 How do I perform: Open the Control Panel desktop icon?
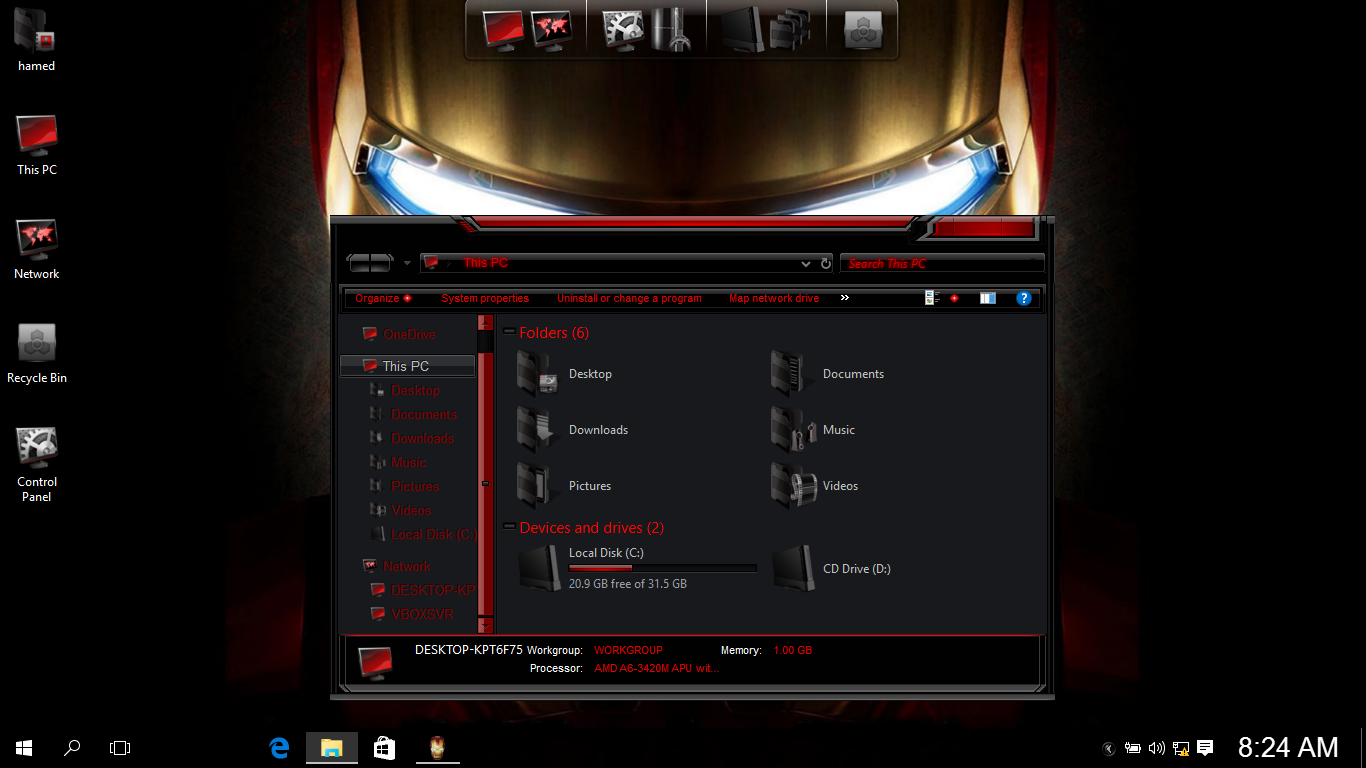(37, 449)
